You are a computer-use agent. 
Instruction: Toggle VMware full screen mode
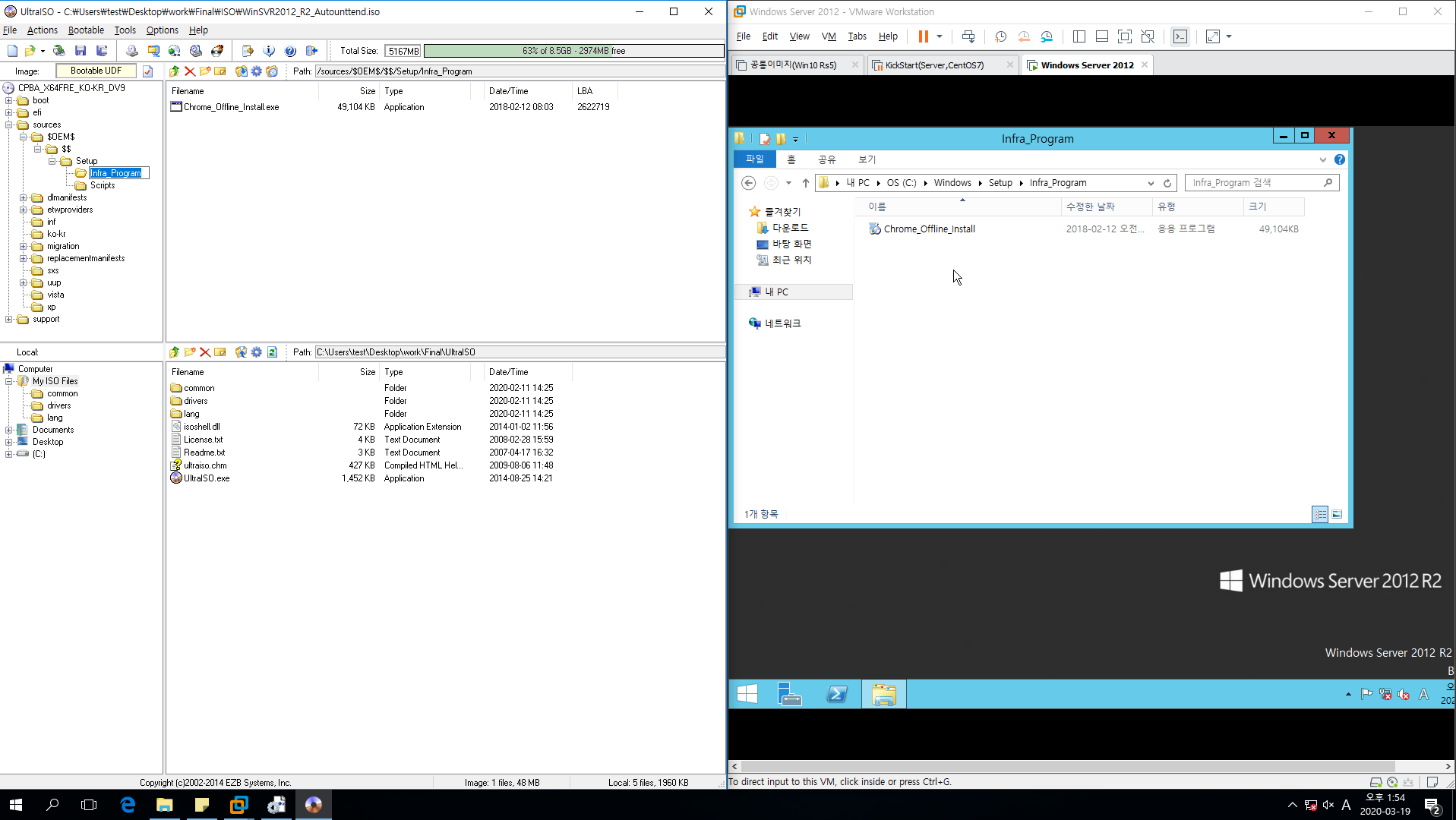click(1125, 36)
